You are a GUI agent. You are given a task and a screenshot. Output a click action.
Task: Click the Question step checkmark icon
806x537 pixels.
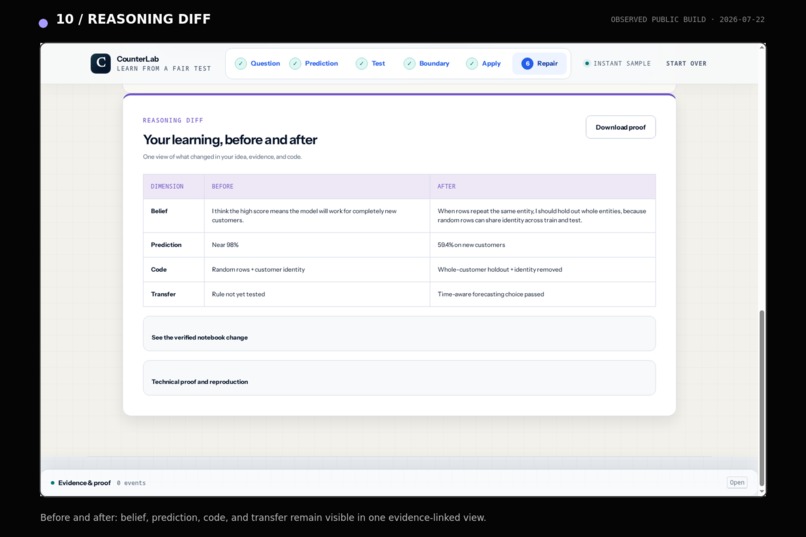(241, 64)
